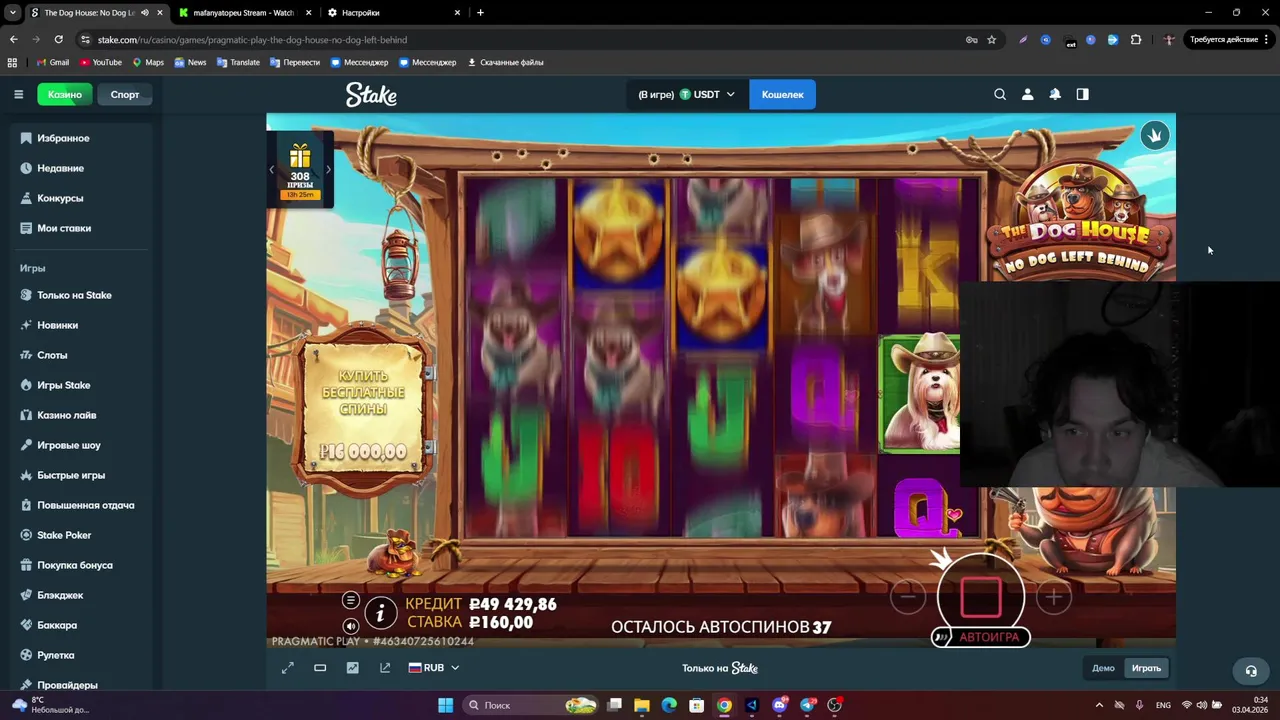Open browser extensions puzzle icon

tap(1136, 40)
